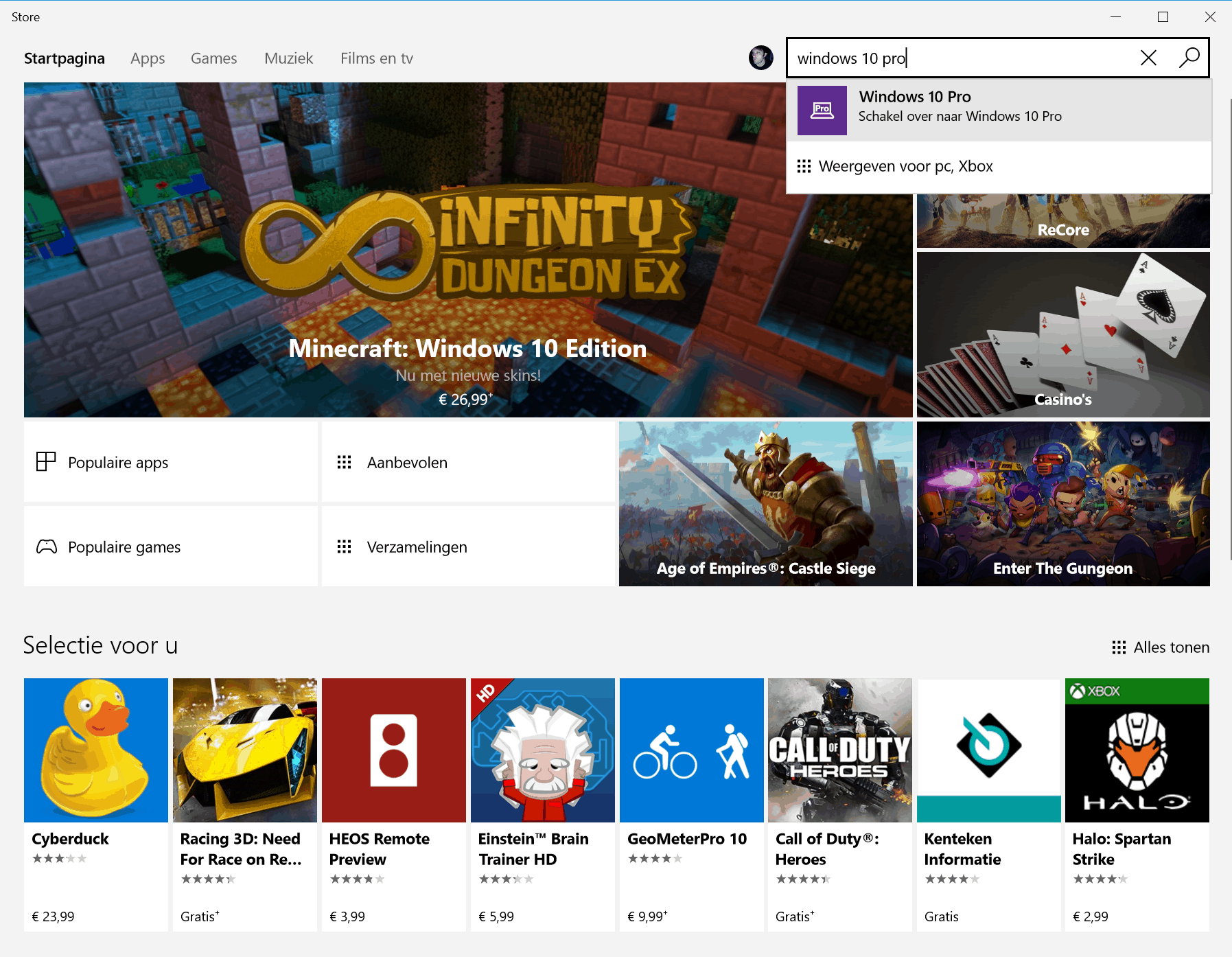Click the dots icon beside Verzamelingen

click(344, 546)
